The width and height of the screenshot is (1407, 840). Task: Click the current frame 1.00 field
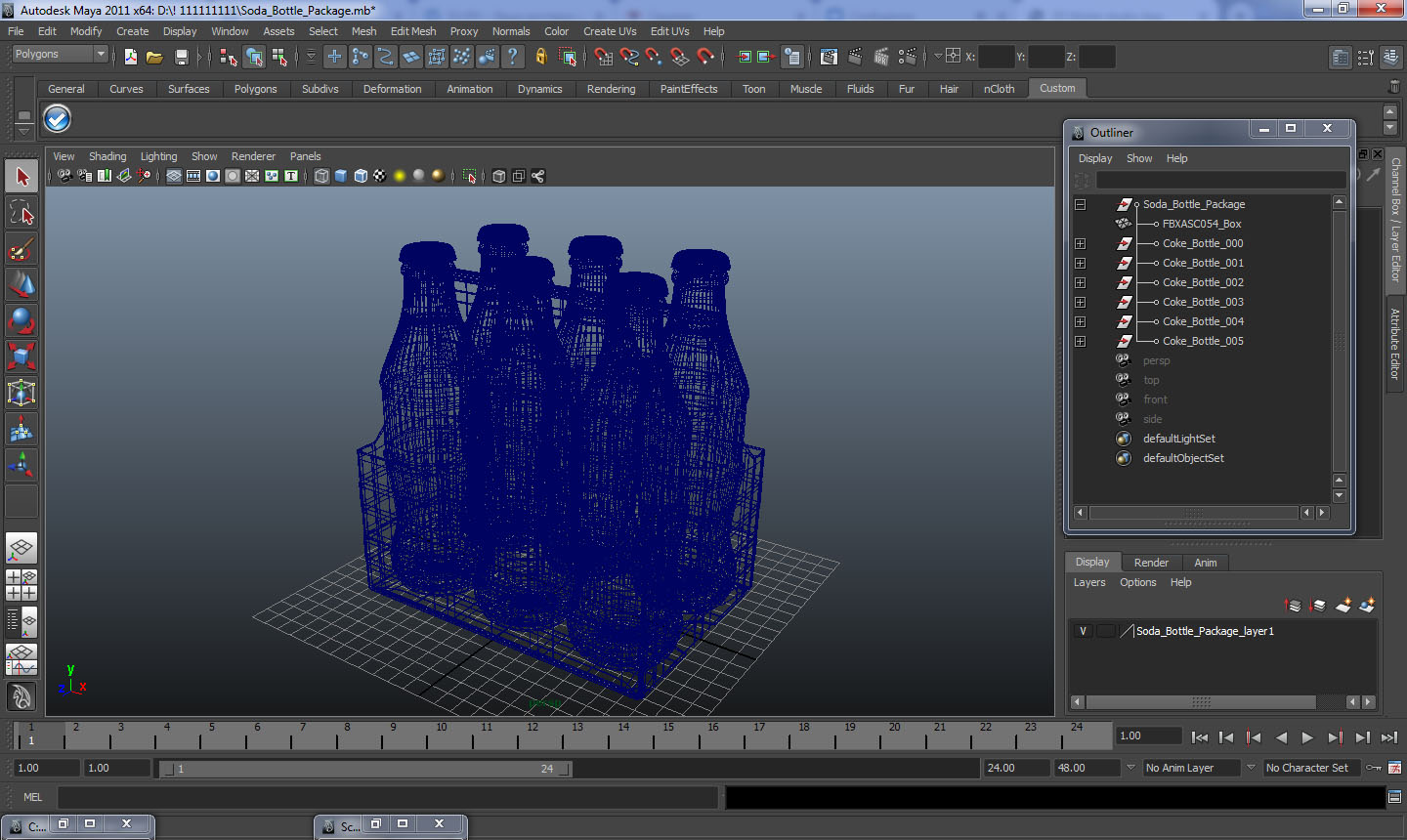1149,735
